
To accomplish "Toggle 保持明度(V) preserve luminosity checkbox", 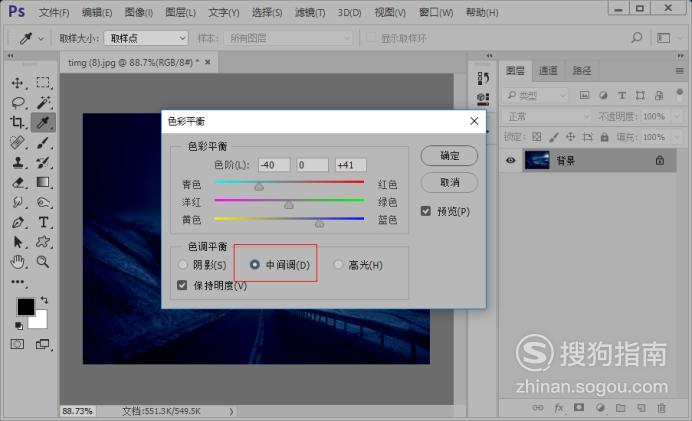I will (182, 285).
